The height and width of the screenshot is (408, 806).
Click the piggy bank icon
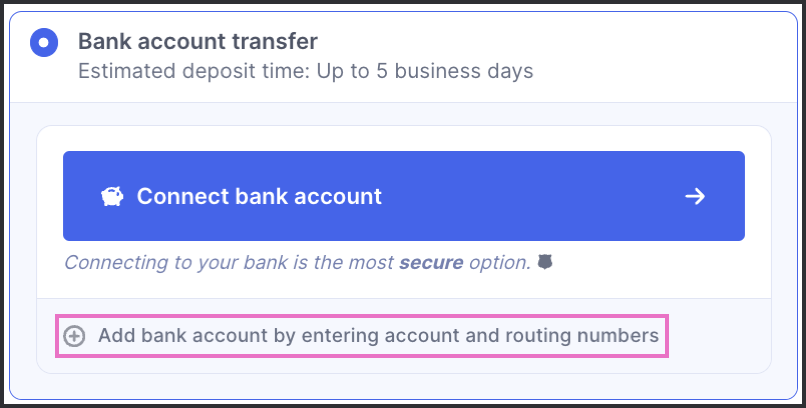[x=112, y=196]
